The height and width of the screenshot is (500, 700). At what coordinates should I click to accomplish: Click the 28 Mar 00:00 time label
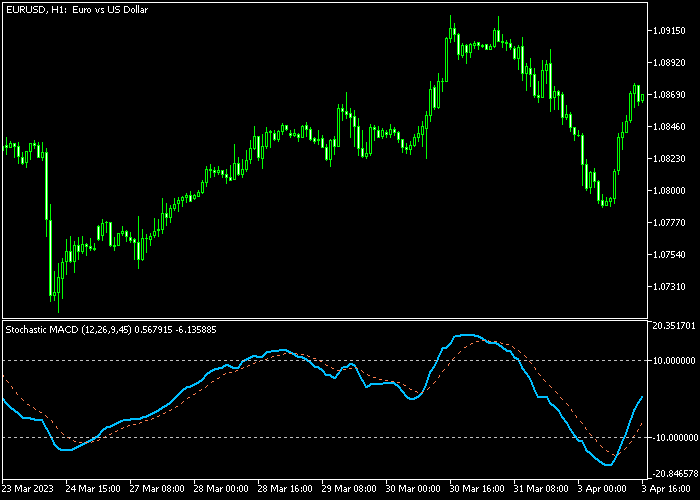221,488
